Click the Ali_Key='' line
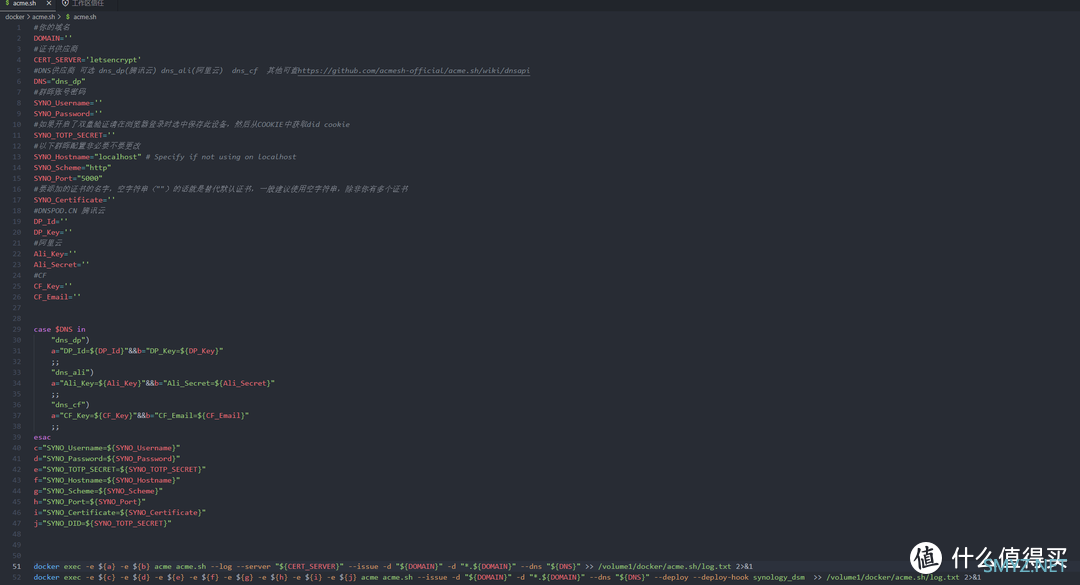The height and width of the screenshot is (585, 1080). (54, 254)
